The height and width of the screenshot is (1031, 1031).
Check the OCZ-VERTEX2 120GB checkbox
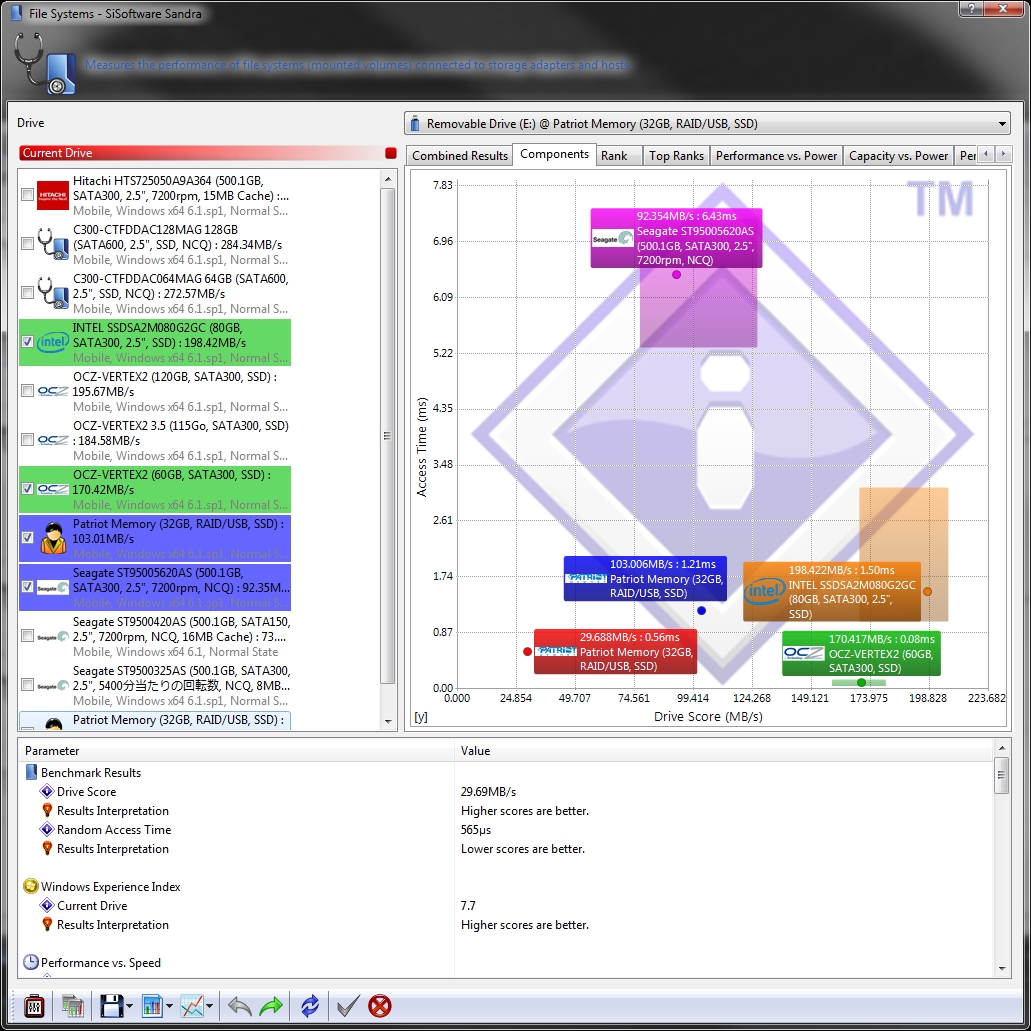[x=27, y=391]
